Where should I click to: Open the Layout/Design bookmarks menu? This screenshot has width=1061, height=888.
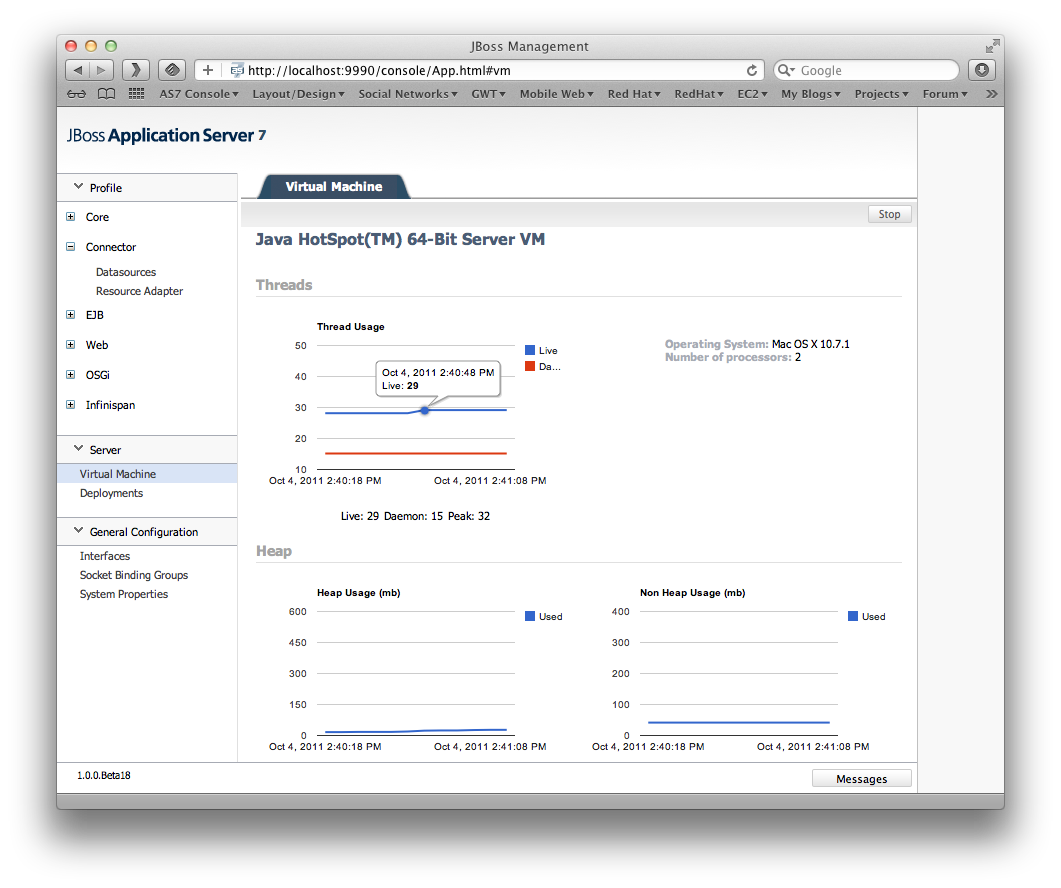298,94
